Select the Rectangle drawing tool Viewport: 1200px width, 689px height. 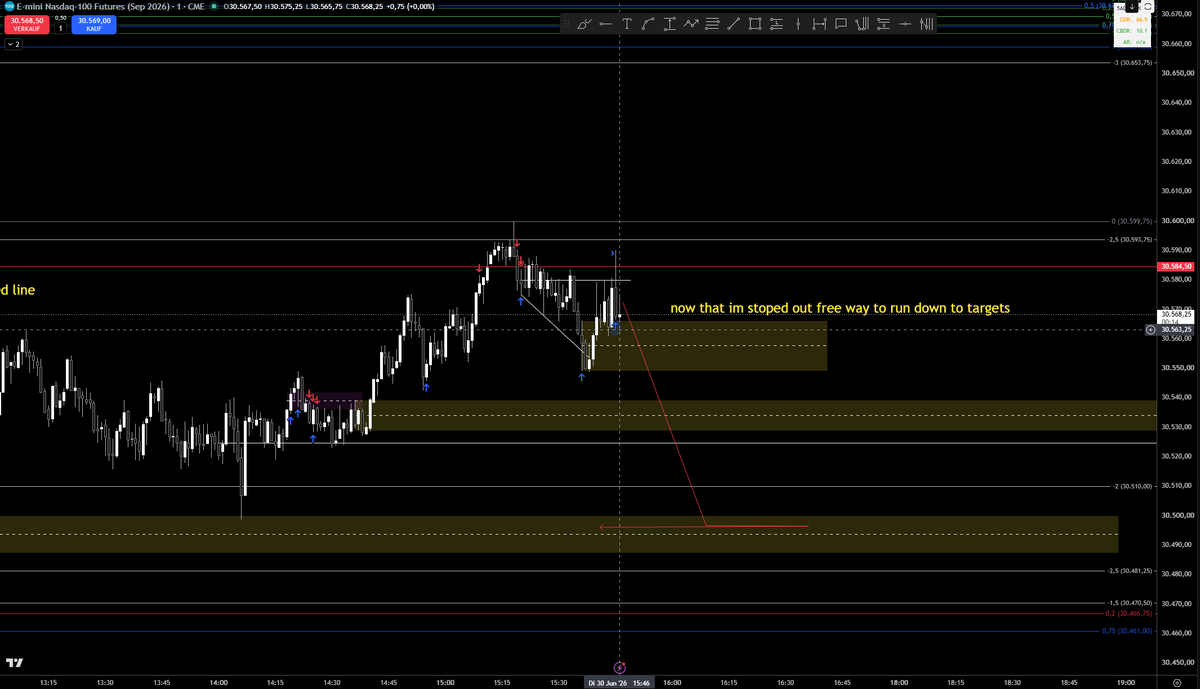(x=755, y=24)
